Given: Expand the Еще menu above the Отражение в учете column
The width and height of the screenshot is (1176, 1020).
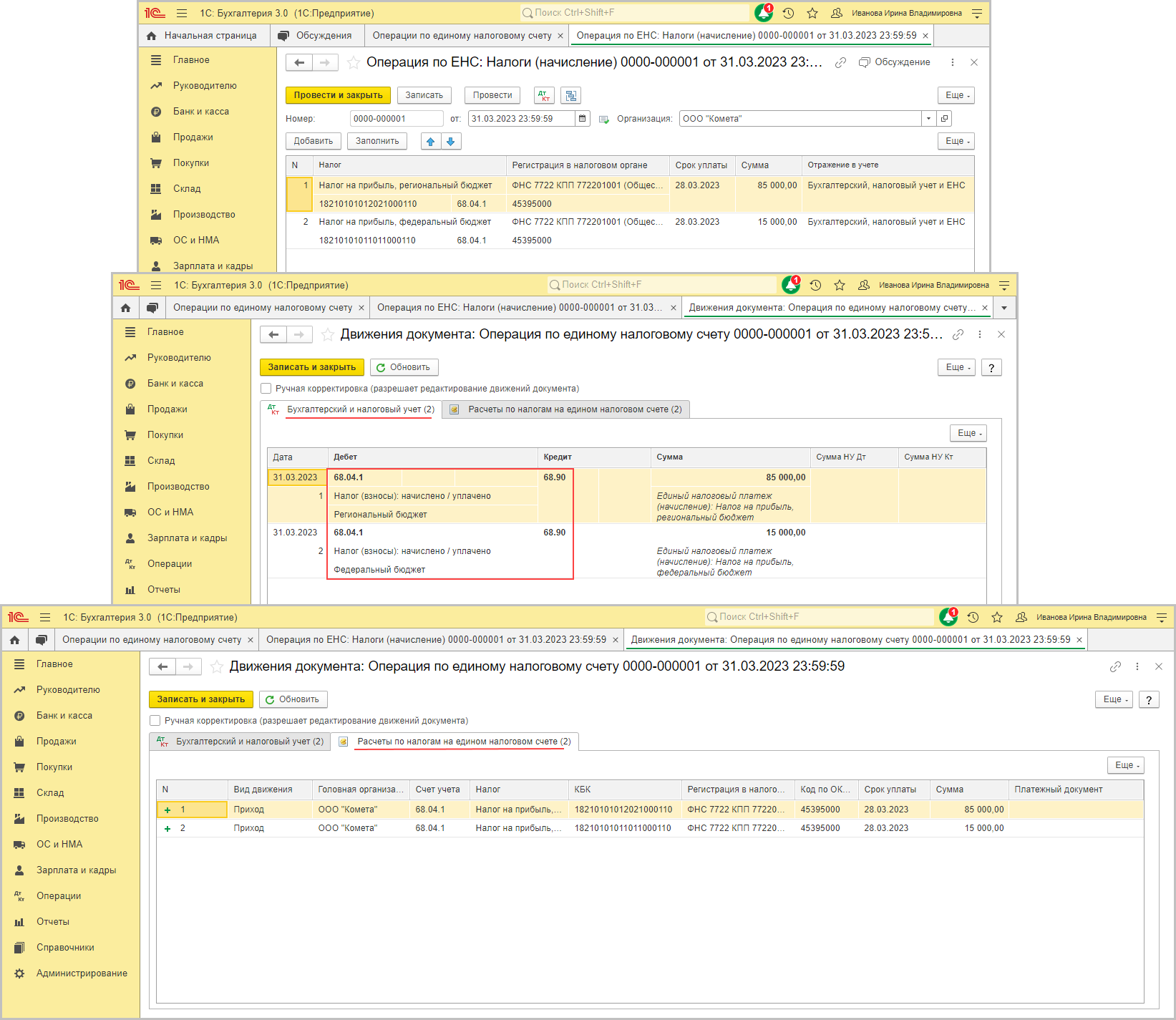Looking at the screenshot, I should pos(956,141).
